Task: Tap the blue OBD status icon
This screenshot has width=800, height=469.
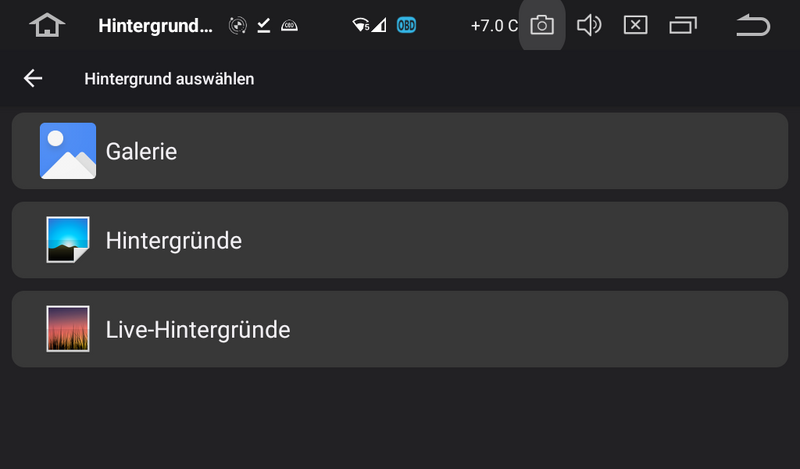Action: tap(407, 26)
